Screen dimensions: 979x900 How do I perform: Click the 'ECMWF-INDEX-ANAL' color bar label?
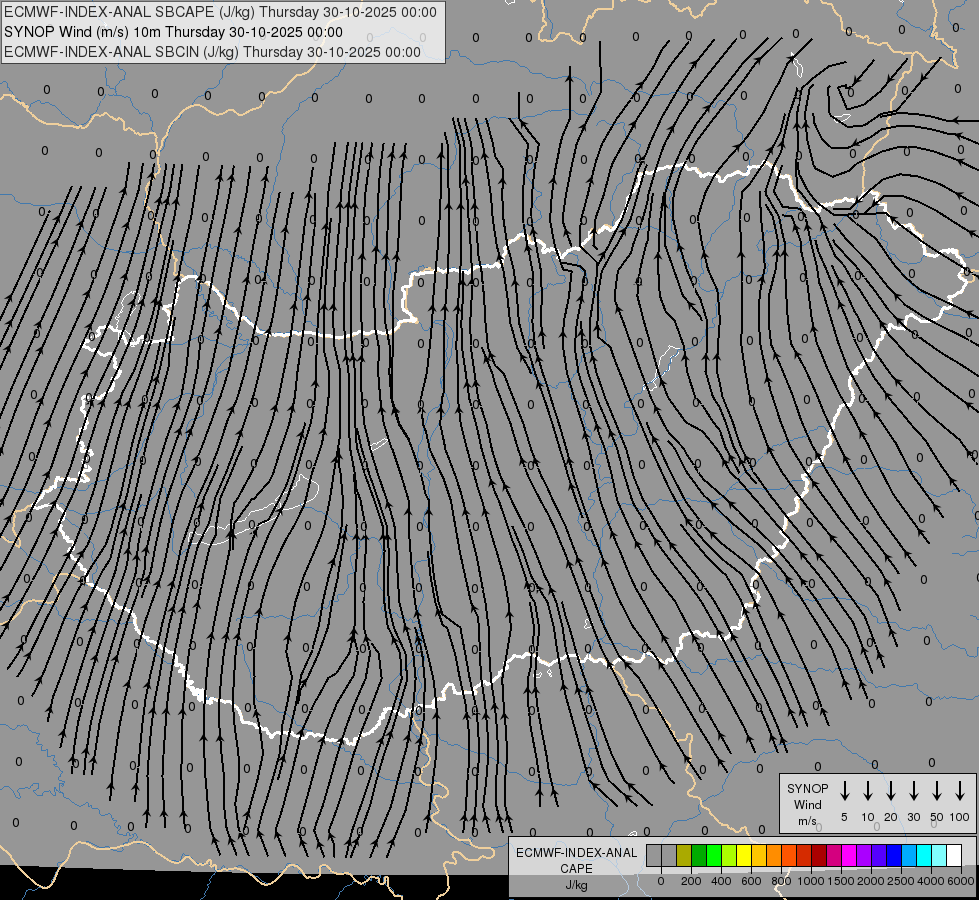click(x=576, y=853)
